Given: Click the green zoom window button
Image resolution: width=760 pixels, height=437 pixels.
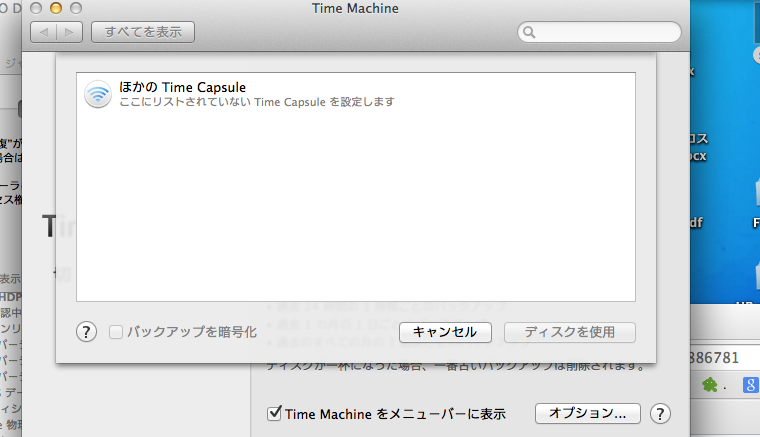Looking at the screenshot, I should pyautogui.click(x=75, y=8).
